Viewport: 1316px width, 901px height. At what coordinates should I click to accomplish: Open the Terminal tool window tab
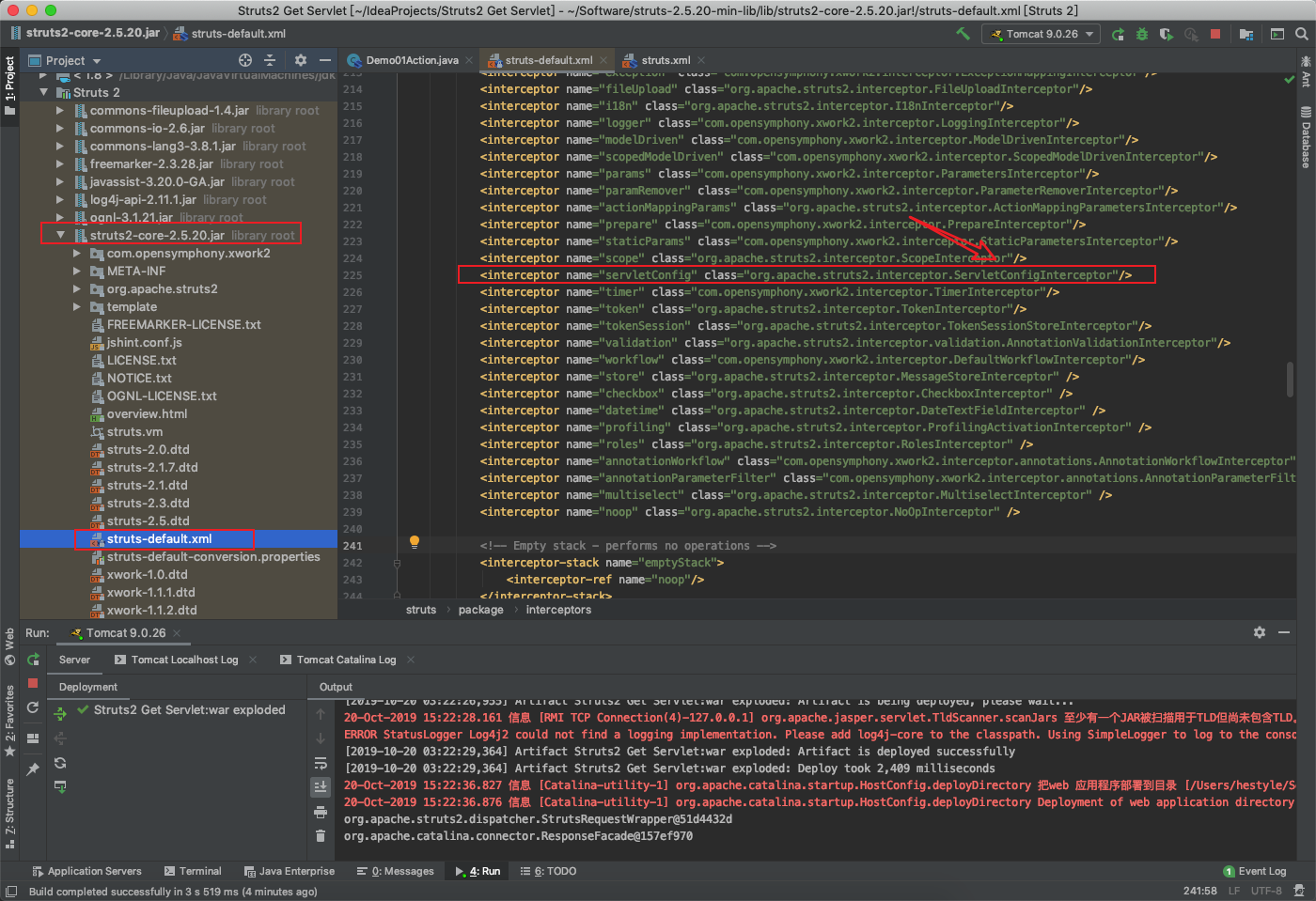[193, 871]
